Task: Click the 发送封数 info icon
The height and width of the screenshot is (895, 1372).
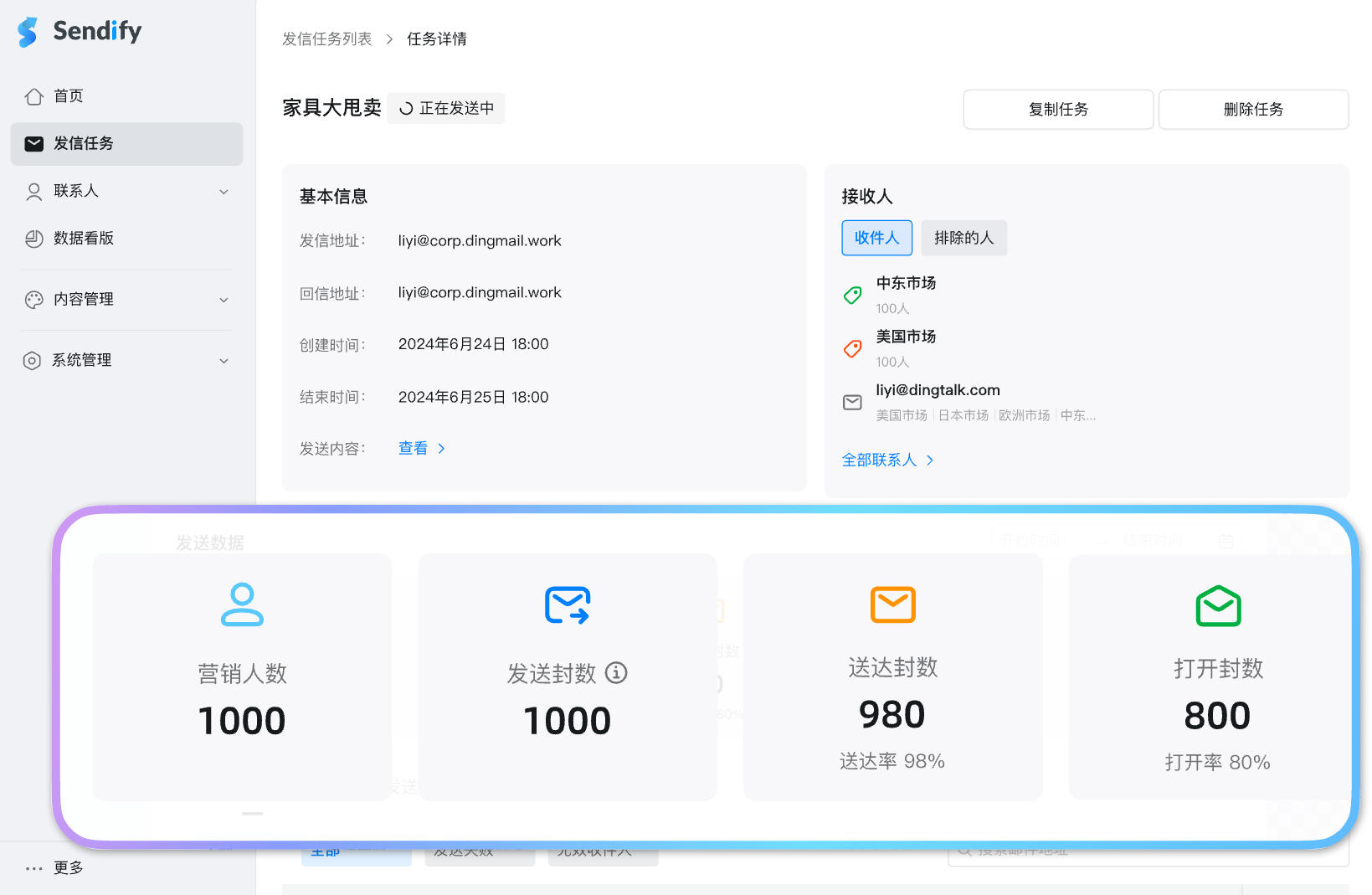Action: [617, 673]
